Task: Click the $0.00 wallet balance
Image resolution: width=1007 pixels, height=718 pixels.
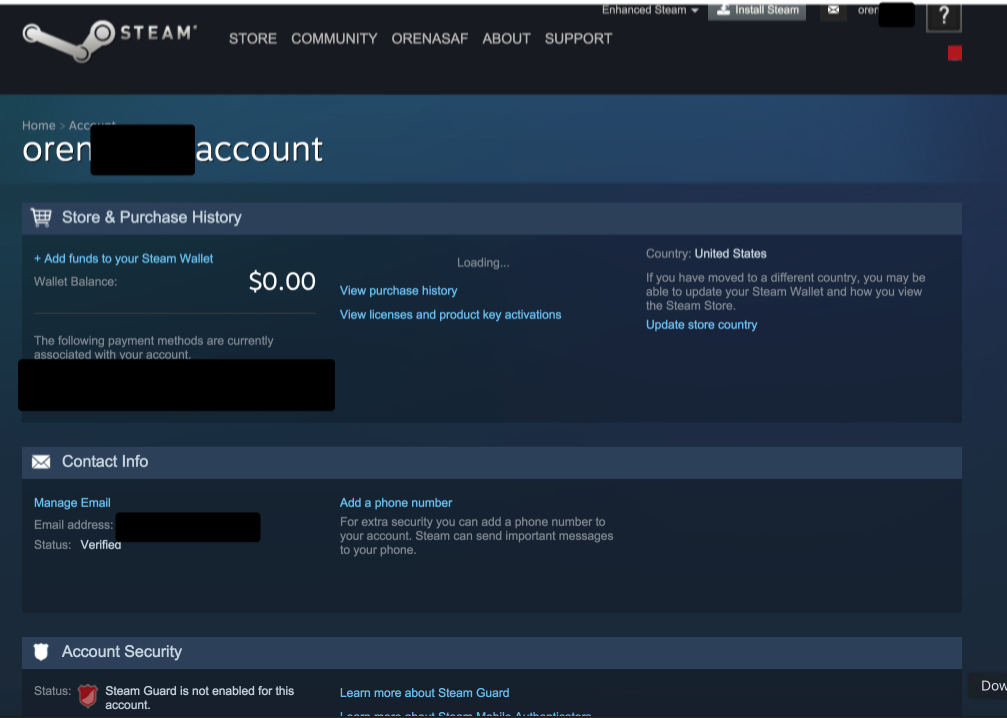Action: click(x=282, y=281)
